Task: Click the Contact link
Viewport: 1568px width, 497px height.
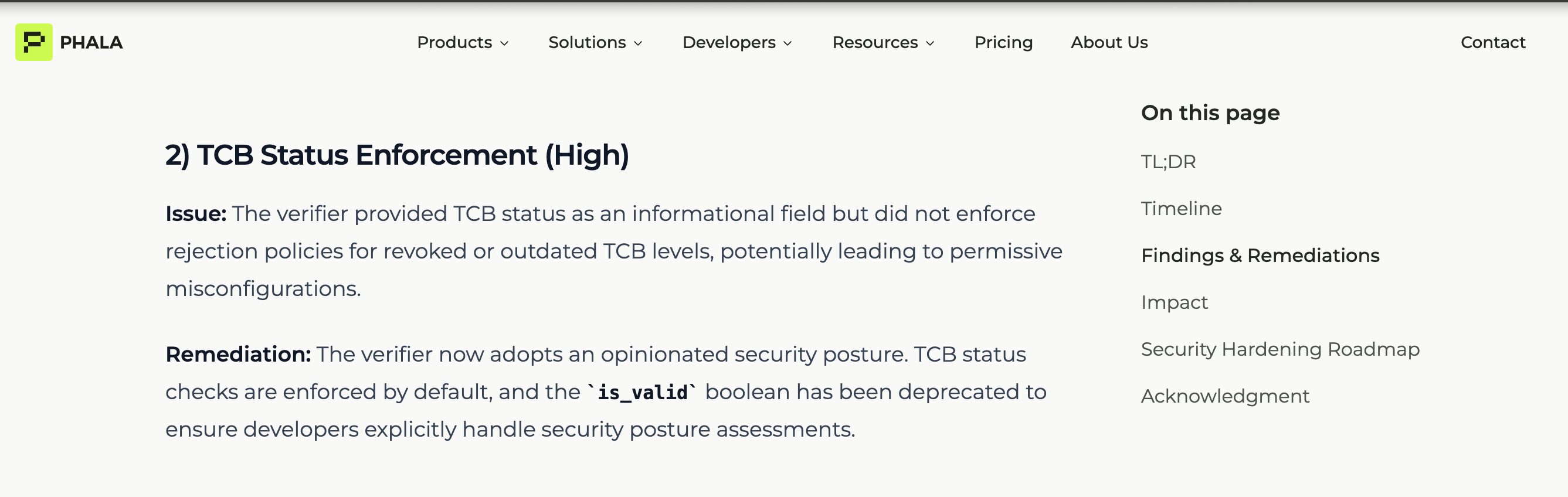Action: coord(1492,43)
